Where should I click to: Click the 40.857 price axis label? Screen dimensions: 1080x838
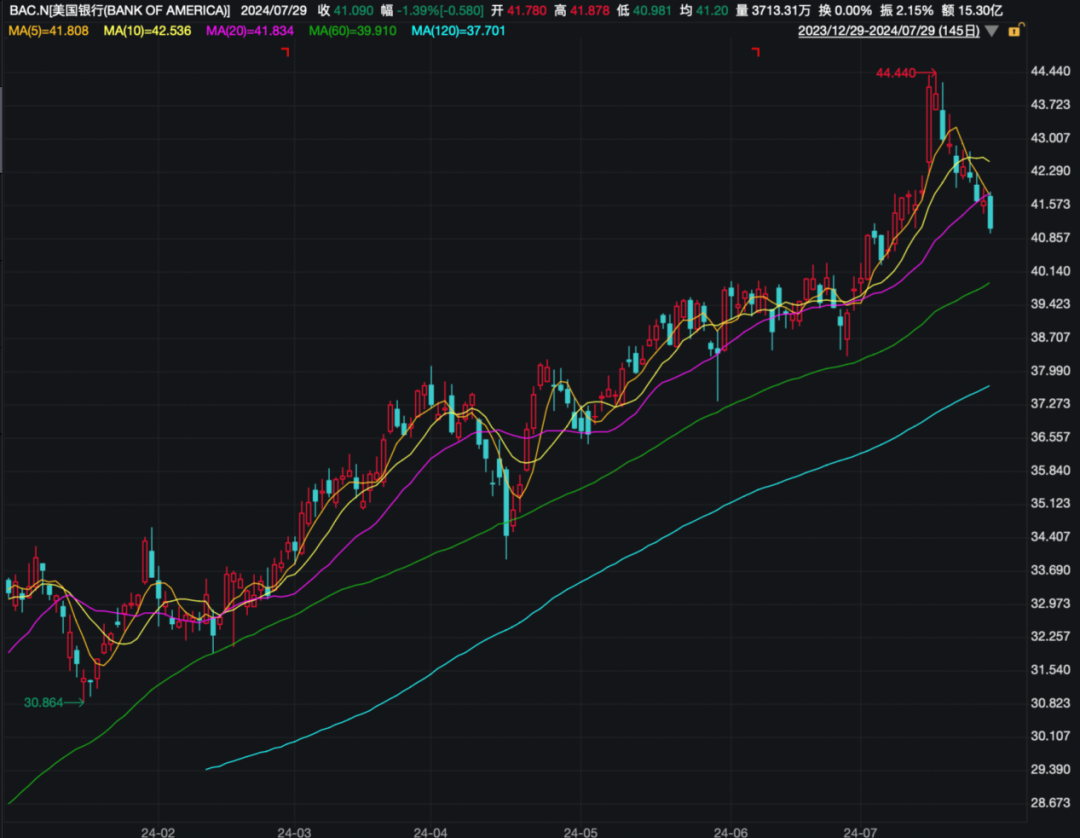(x=1049, y=238)
